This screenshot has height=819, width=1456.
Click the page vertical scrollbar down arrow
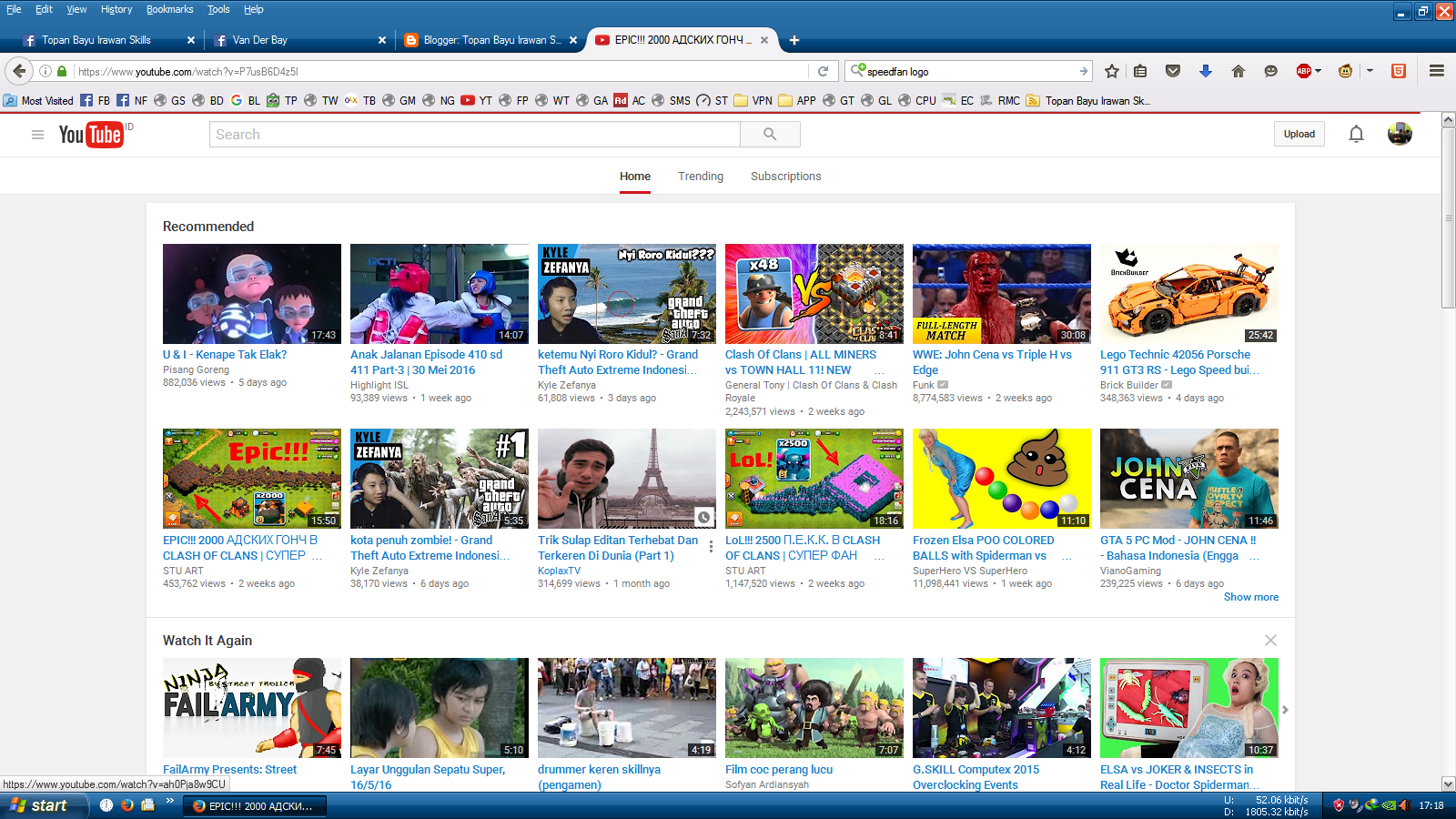1448,784
